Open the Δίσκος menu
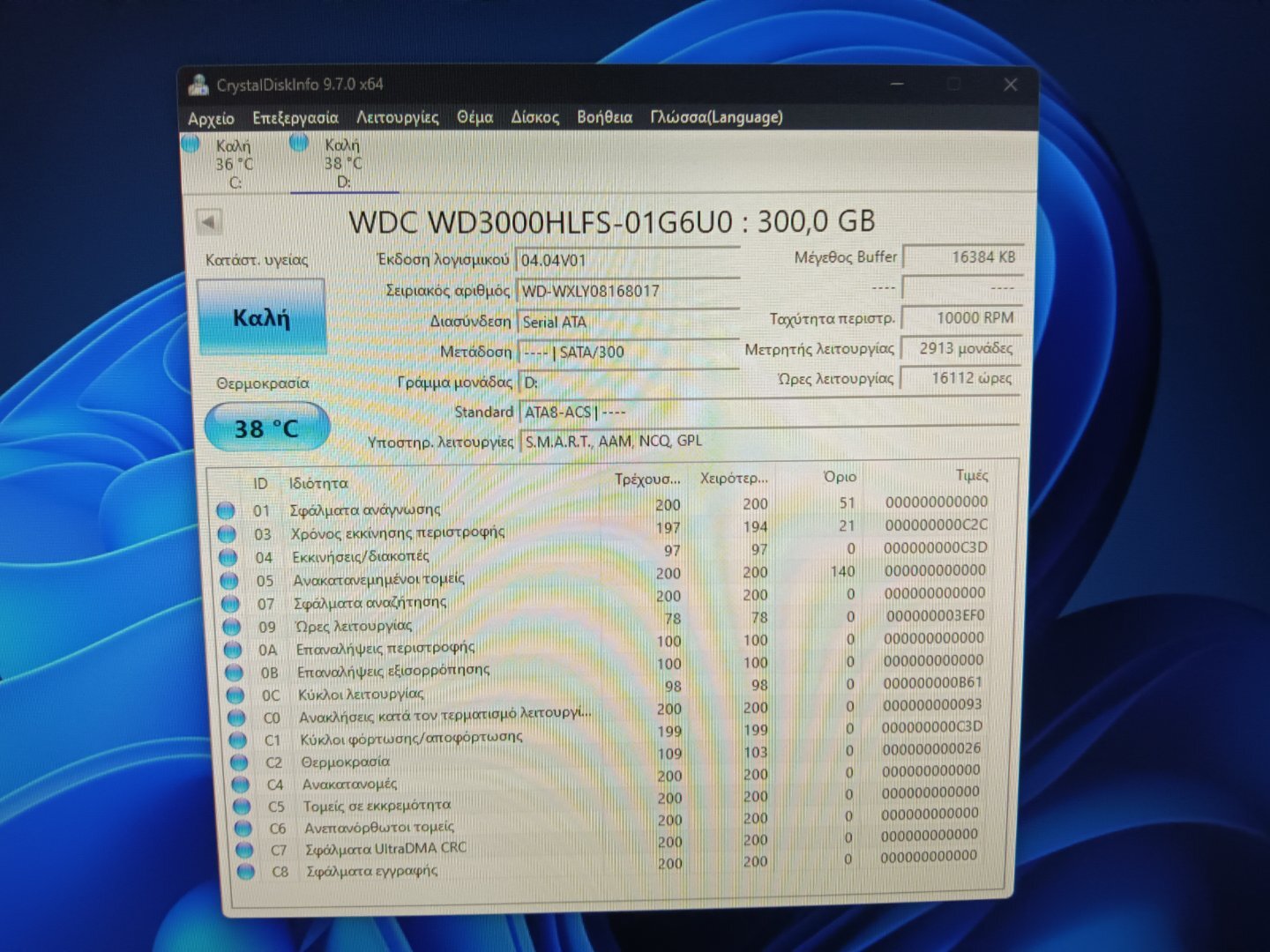Viewport: 1270px width, 952px height. [x=534, y=116]
